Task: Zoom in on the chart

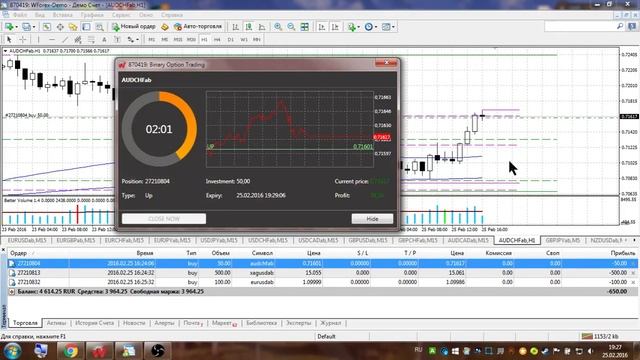Action: 278,27
